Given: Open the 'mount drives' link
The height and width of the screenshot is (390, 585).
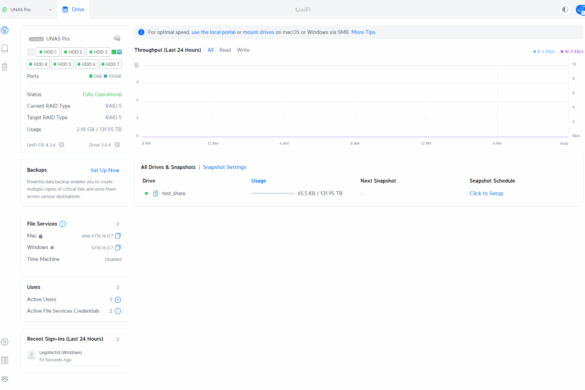Looking at the screenshot, I should (259, 32).
